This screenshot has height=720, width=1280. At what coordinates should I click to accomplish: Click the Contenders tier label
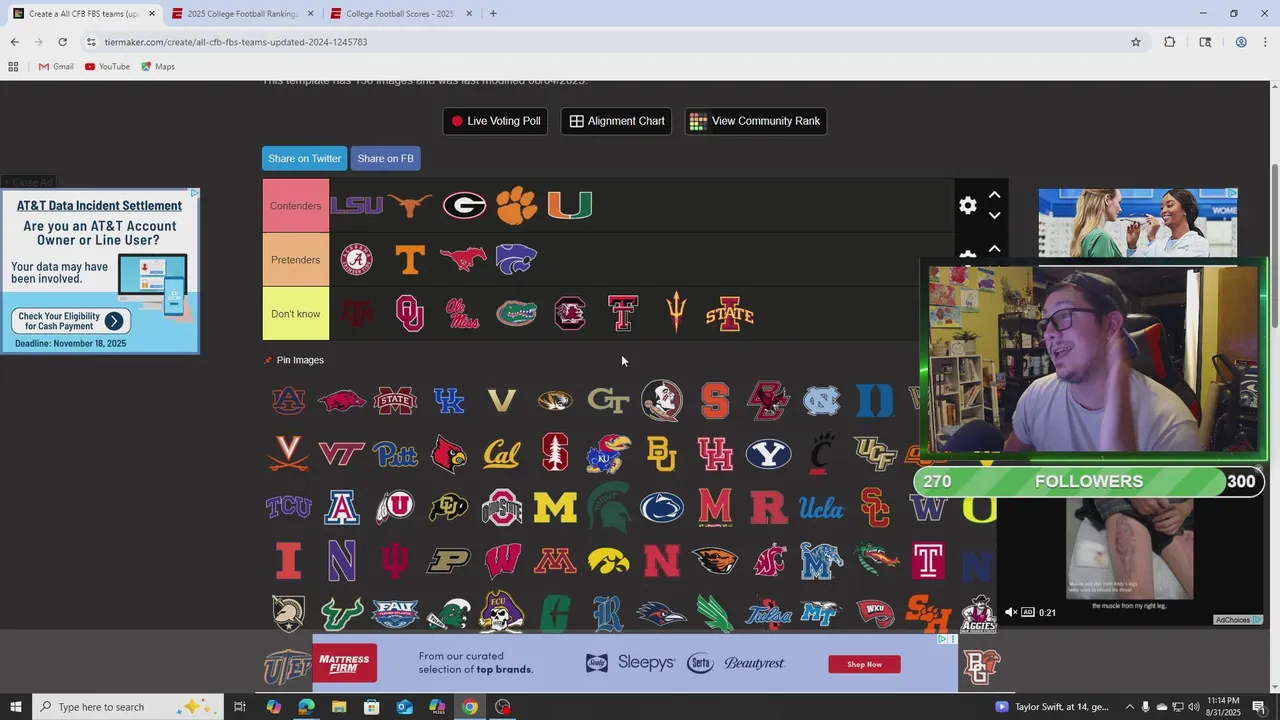pos(296,206)
